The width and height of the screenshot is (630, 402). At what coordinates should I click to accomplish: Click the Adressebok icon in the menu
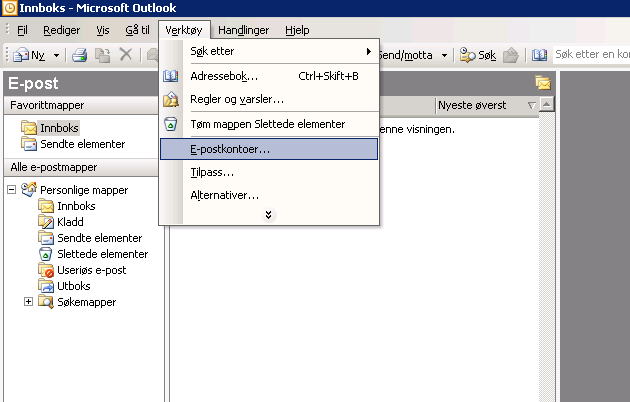pos(170,76)
